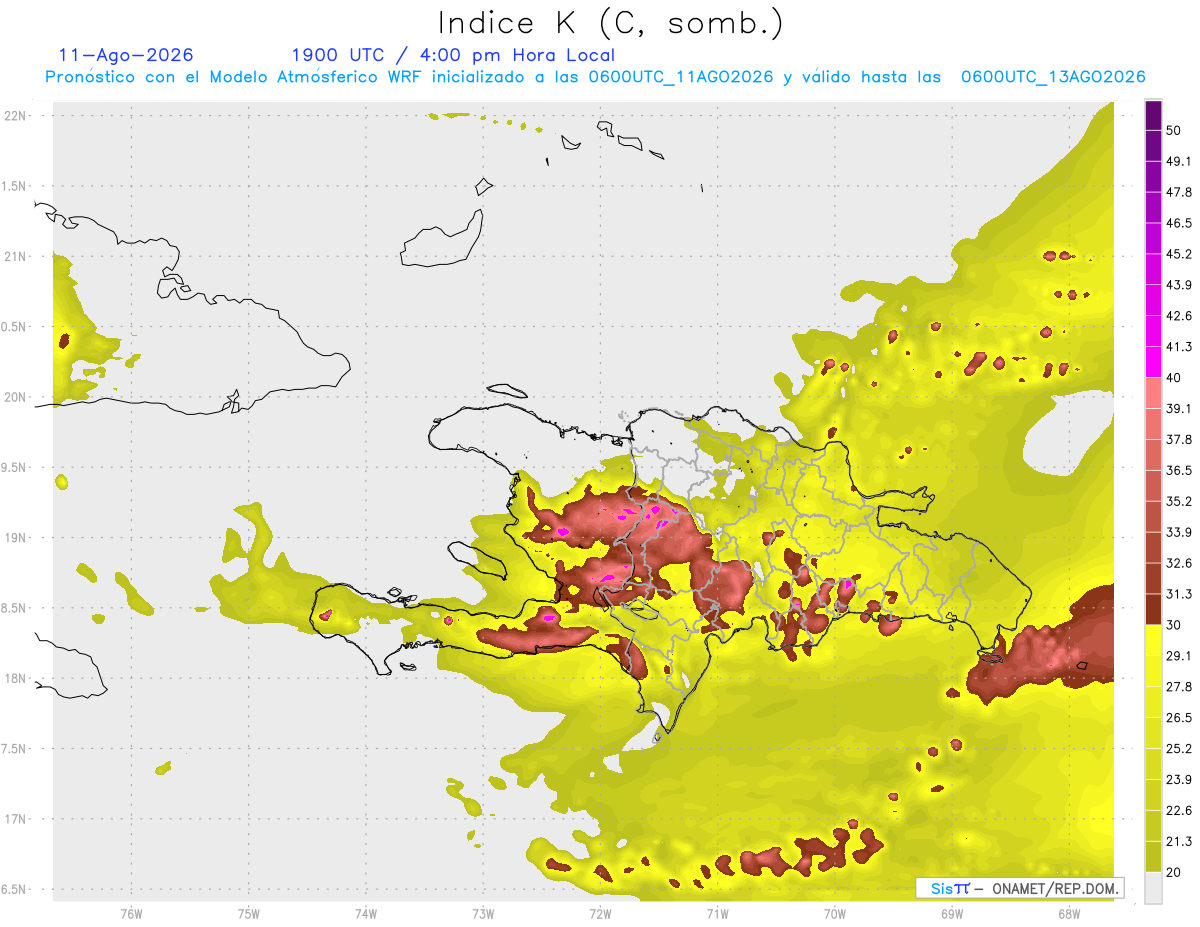1200x927 pixels.
Task: Select the "41.3" color scale value
Action: pyautogui.click(x=1178, y=347)
